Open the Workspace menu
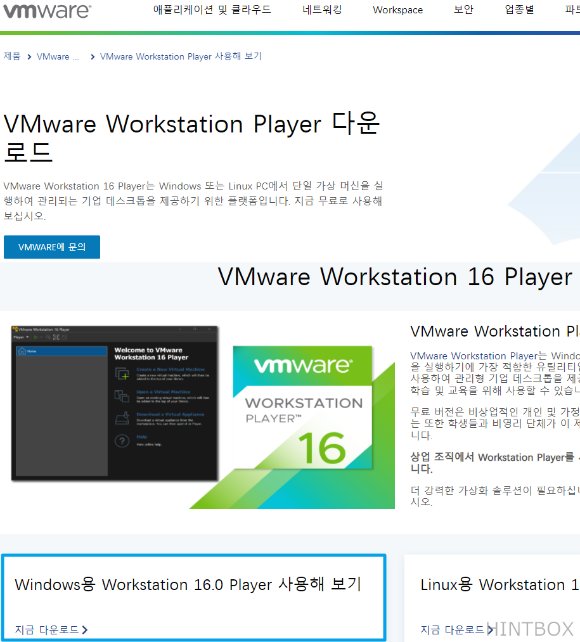This screenshot has height=642, width=580. (397, 10)
